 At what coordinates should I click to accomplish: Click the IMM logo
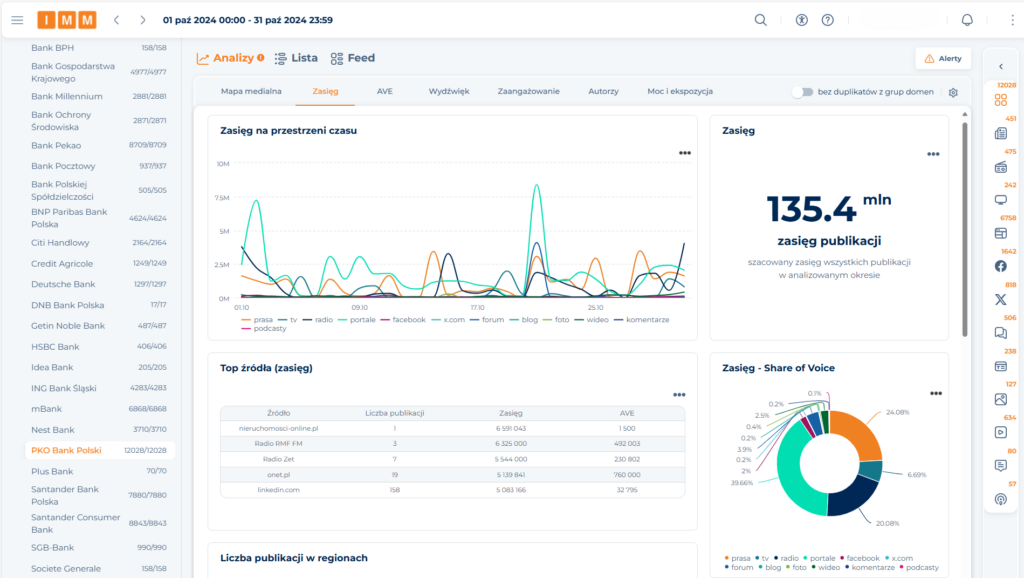coord(67,20)
